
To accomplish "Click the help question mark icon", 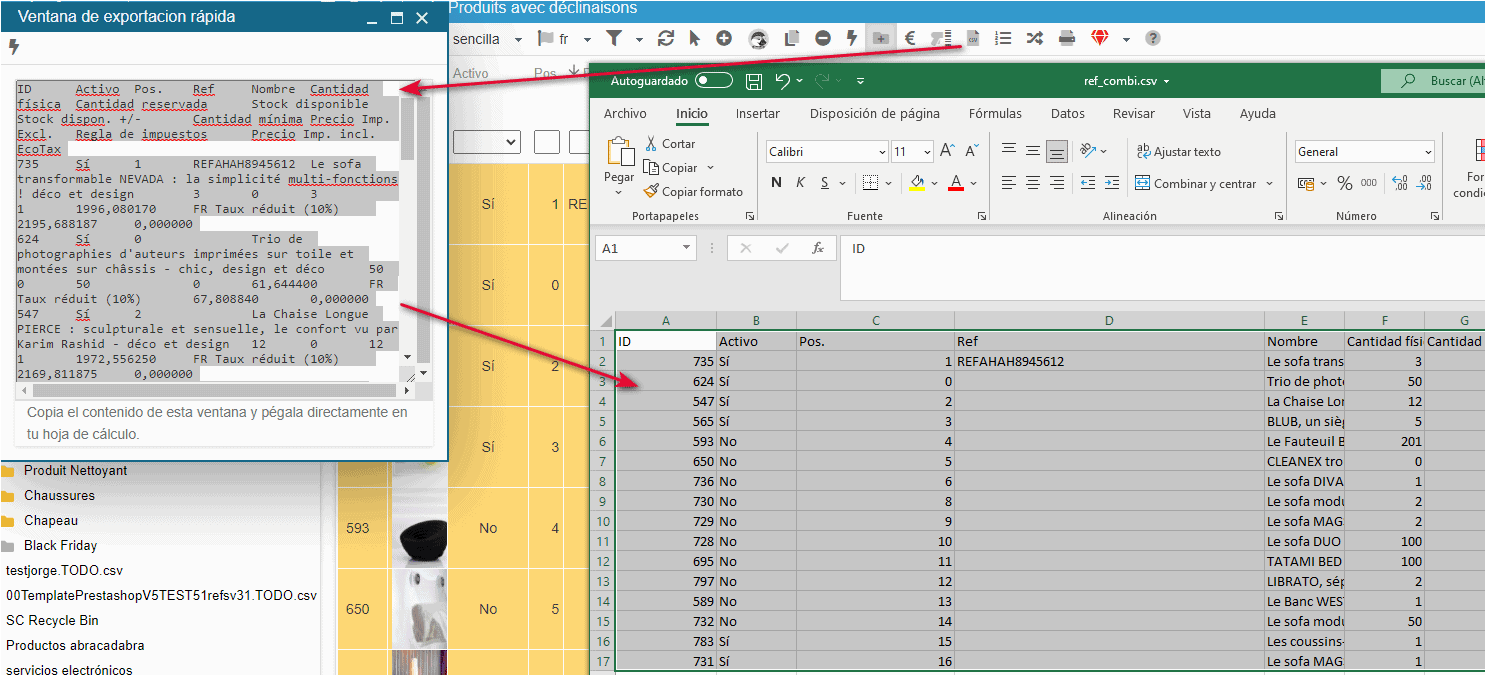I will [x=1153, y=39].
